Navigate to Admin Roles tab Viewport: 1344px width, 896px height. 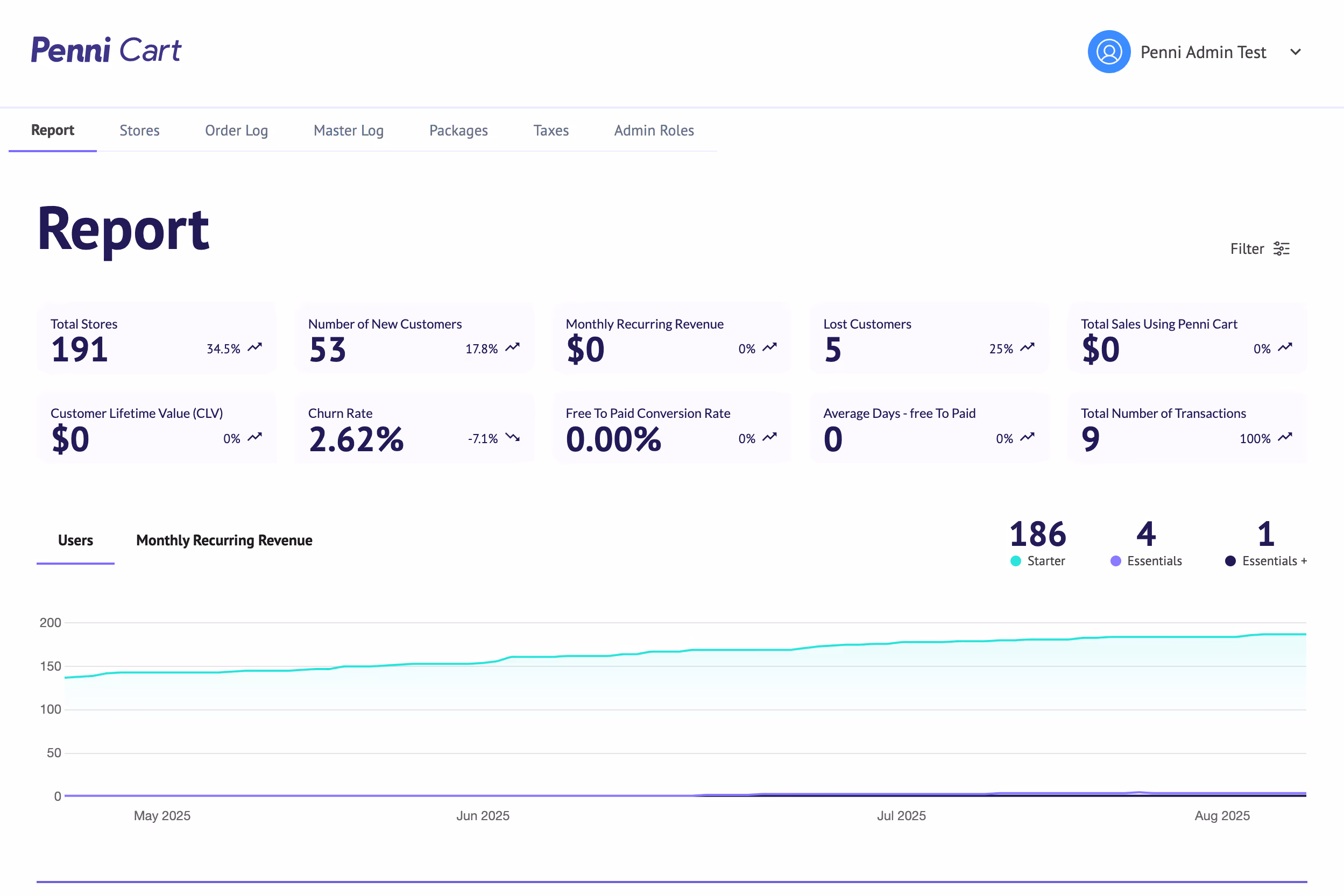[x=654, y=130]
